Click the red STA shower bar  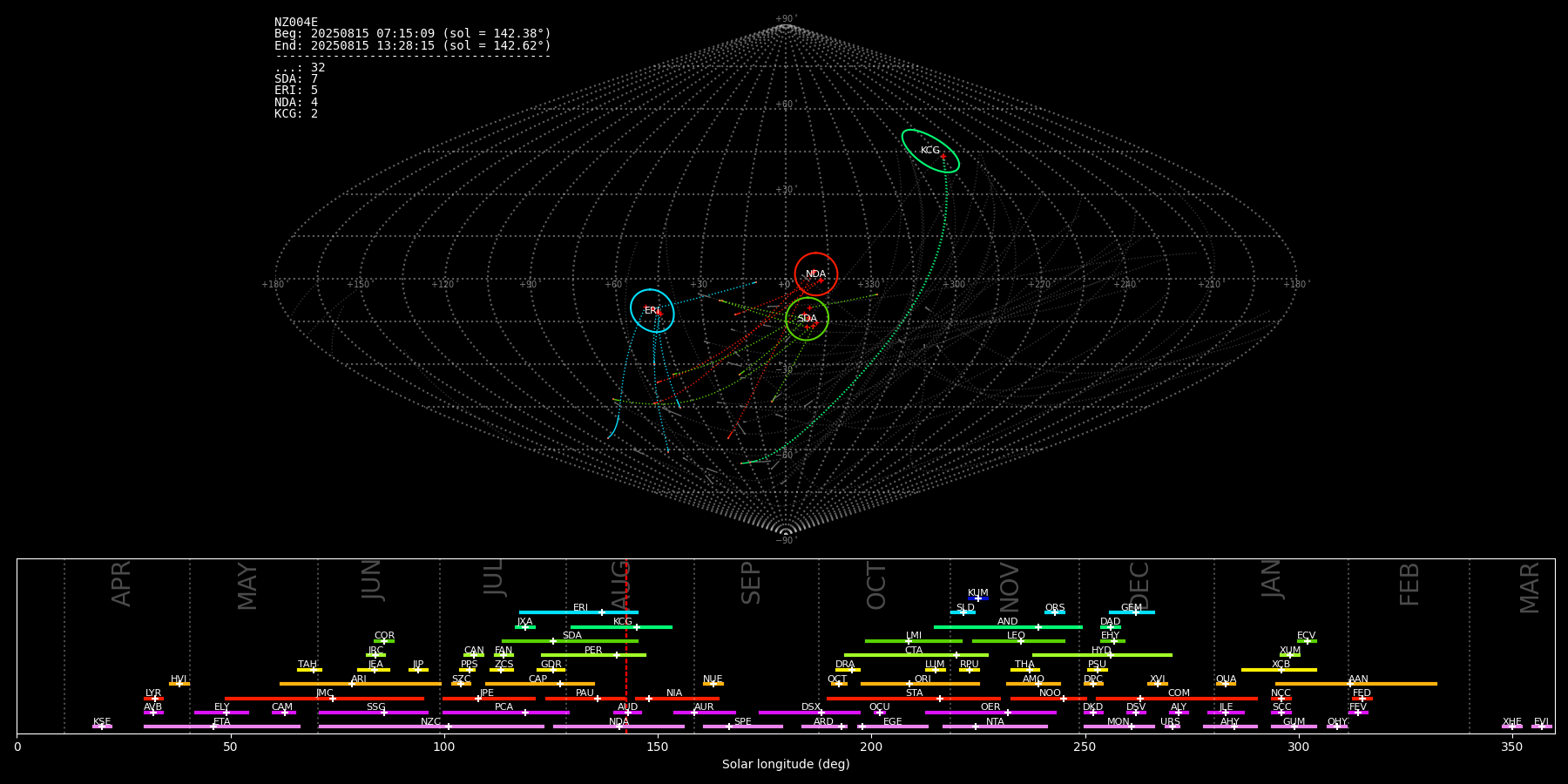pos(914,699)
